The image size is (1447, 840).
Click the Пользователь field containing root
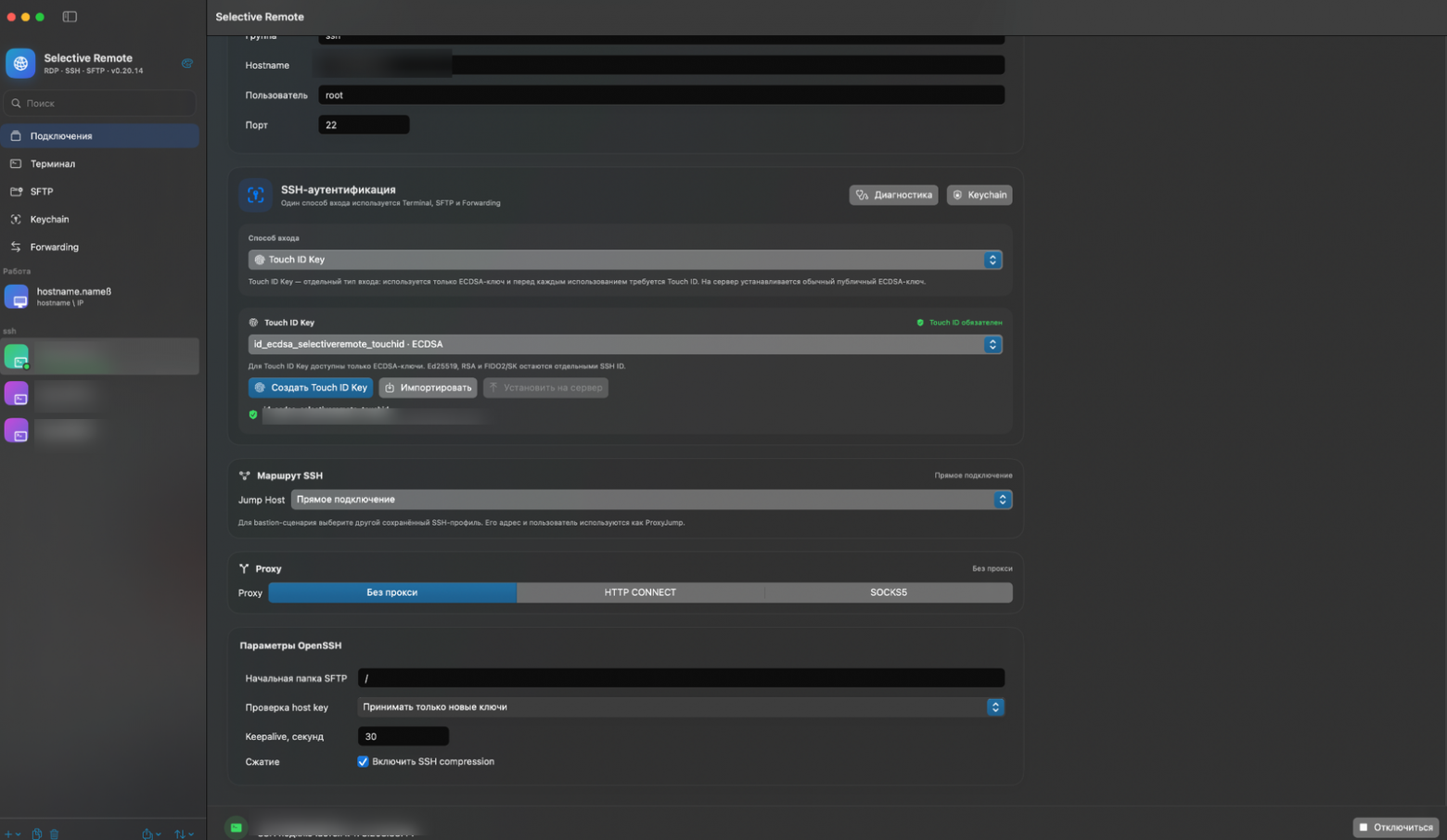[x=661, y=95]
